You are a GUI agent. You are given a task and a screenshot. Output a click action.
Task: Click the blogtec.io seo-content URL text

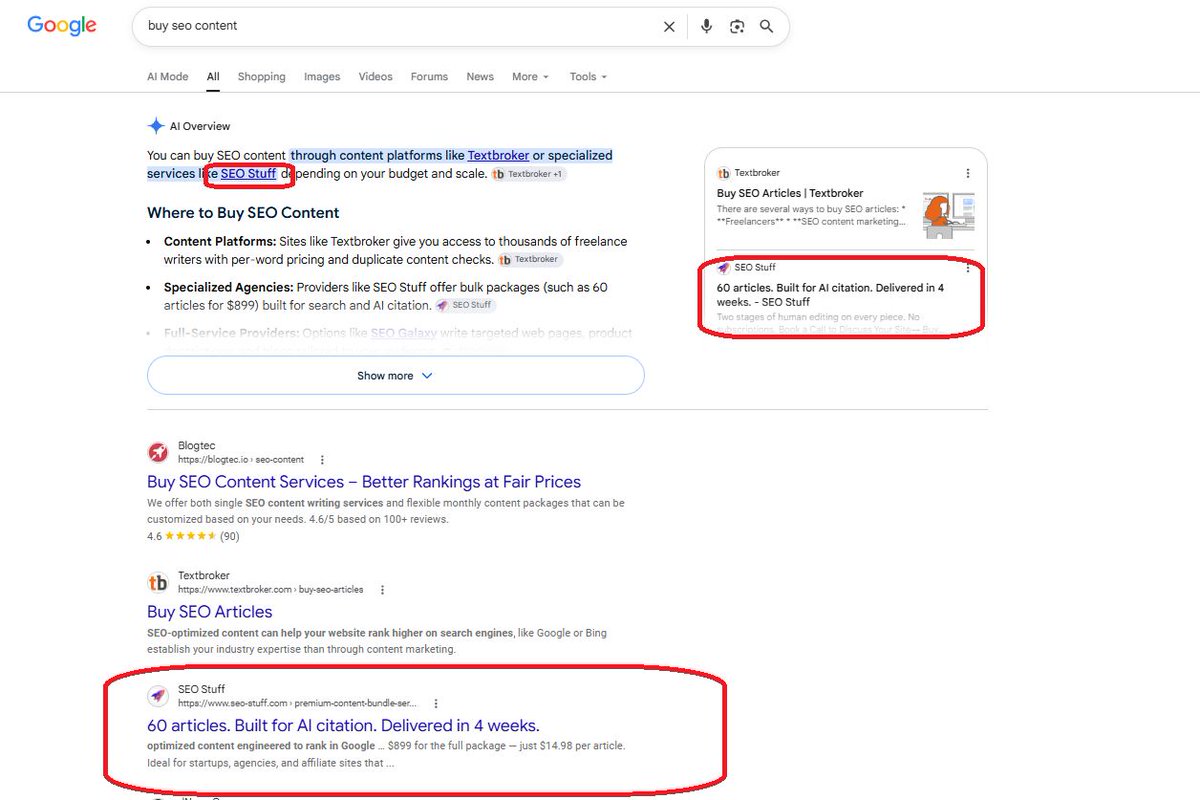tap(241, 460)
